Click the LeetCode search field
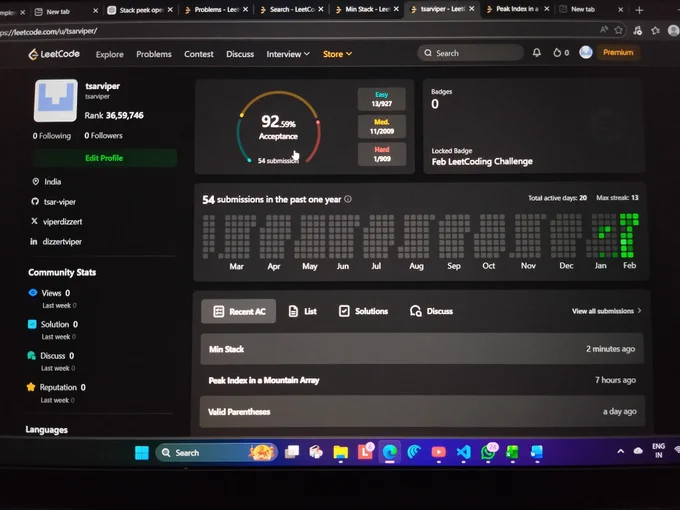Image resolution: width=680 pixels, height=510 pixels. coord(471,53)
